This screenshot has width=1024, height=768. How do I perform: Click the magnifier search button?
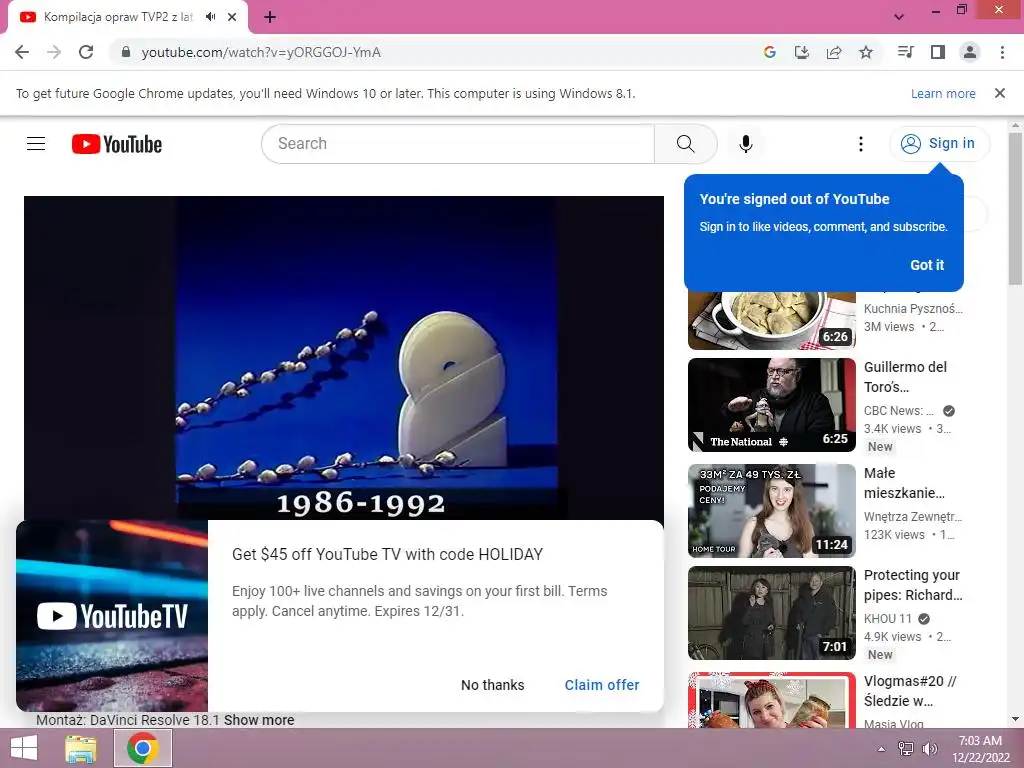pos(686,144)
